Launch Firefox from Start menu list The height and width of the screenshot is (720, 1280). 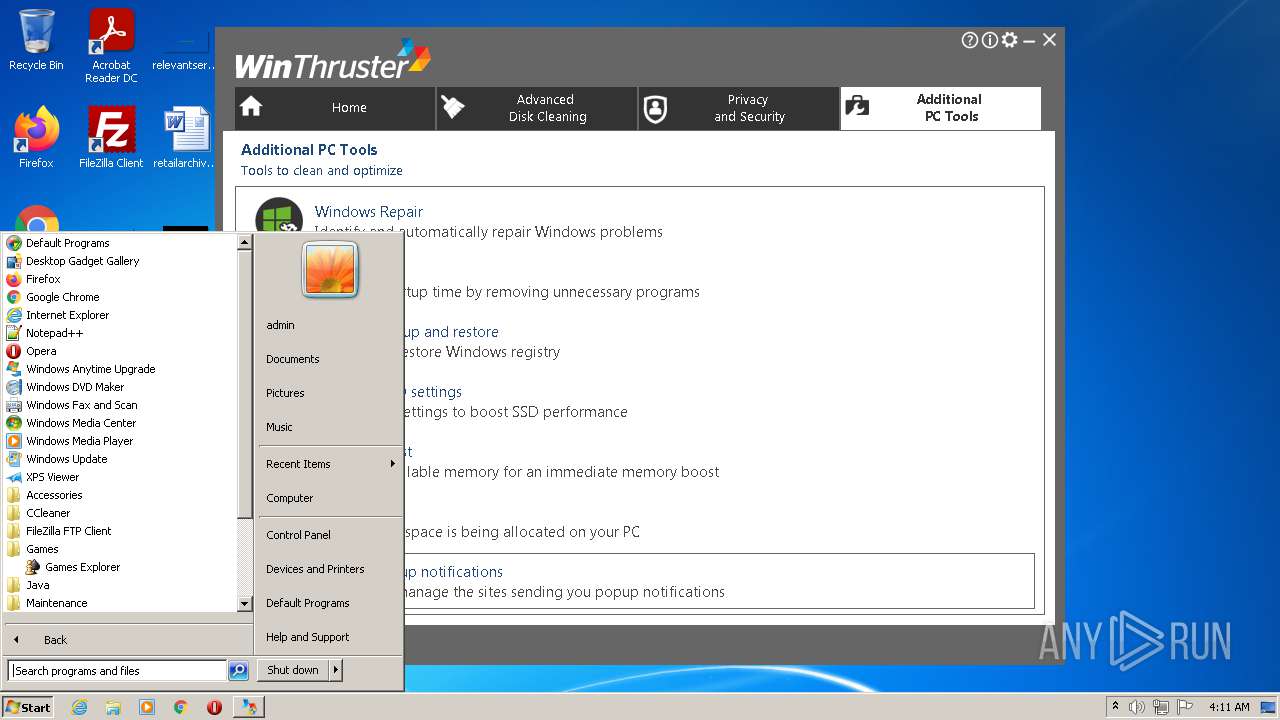(x=43, y=279)
